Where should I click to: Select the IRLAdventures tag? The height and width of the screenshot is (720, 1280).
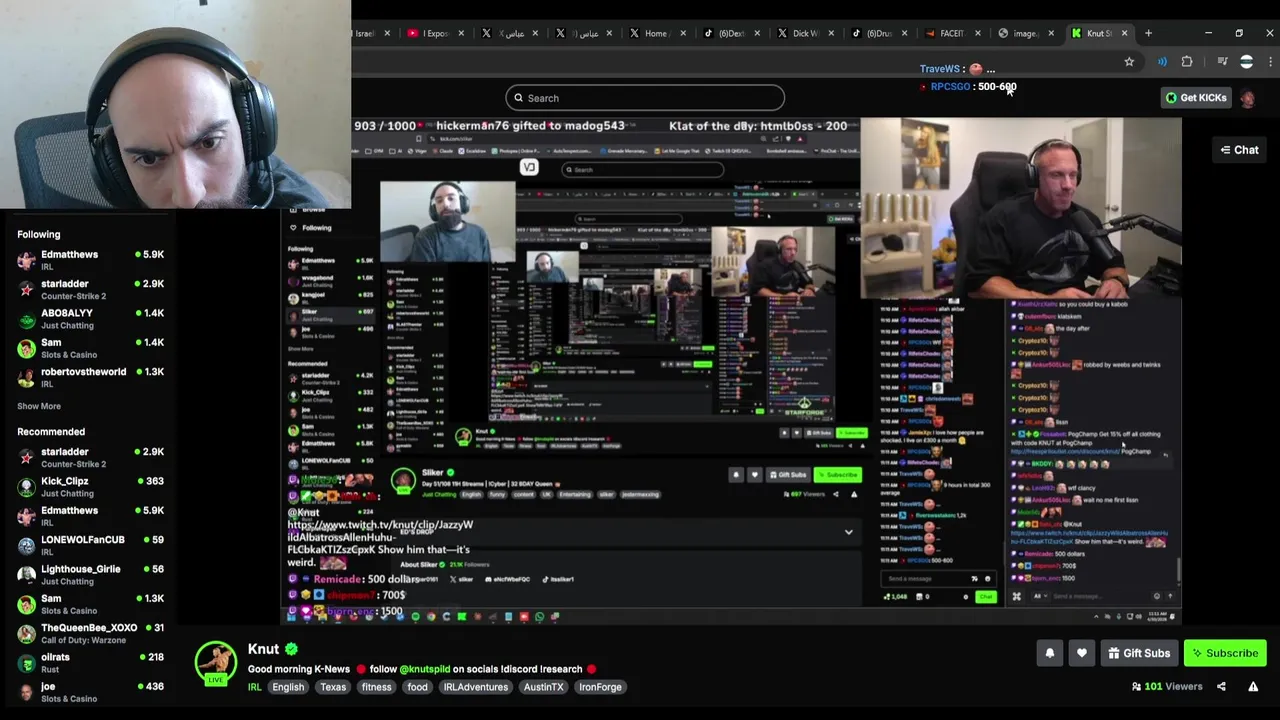[x=476, y=687]
